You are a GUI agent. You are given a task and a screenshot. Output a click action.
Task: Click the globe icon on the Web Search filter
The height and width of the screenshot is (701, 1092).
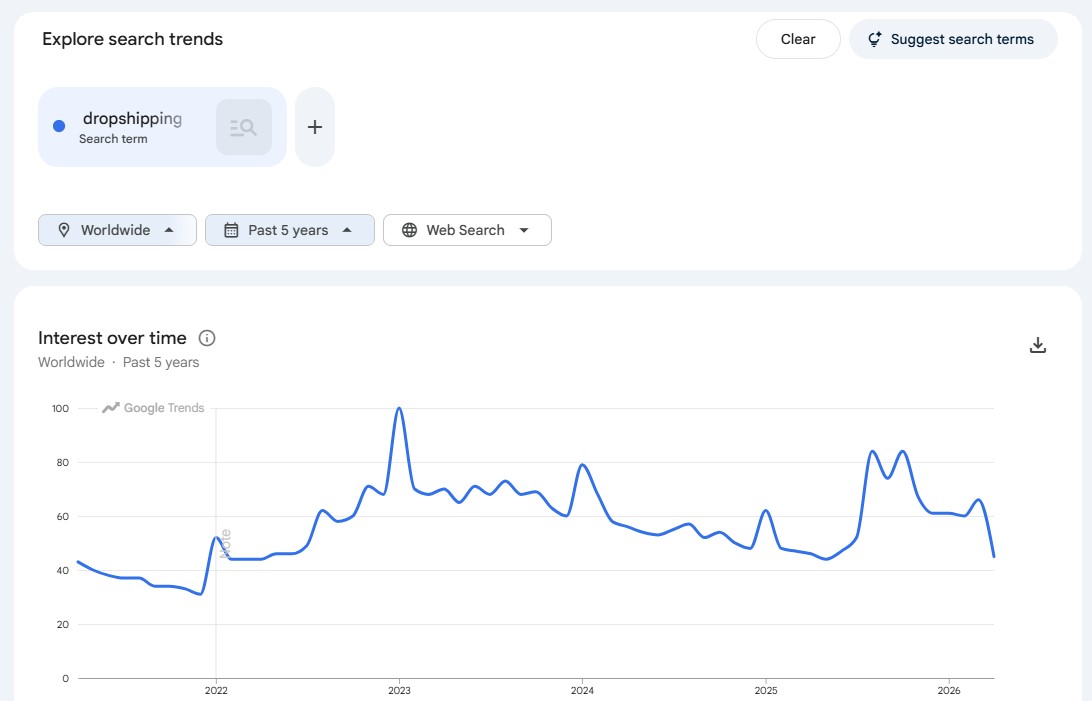(x=408, y=230)
